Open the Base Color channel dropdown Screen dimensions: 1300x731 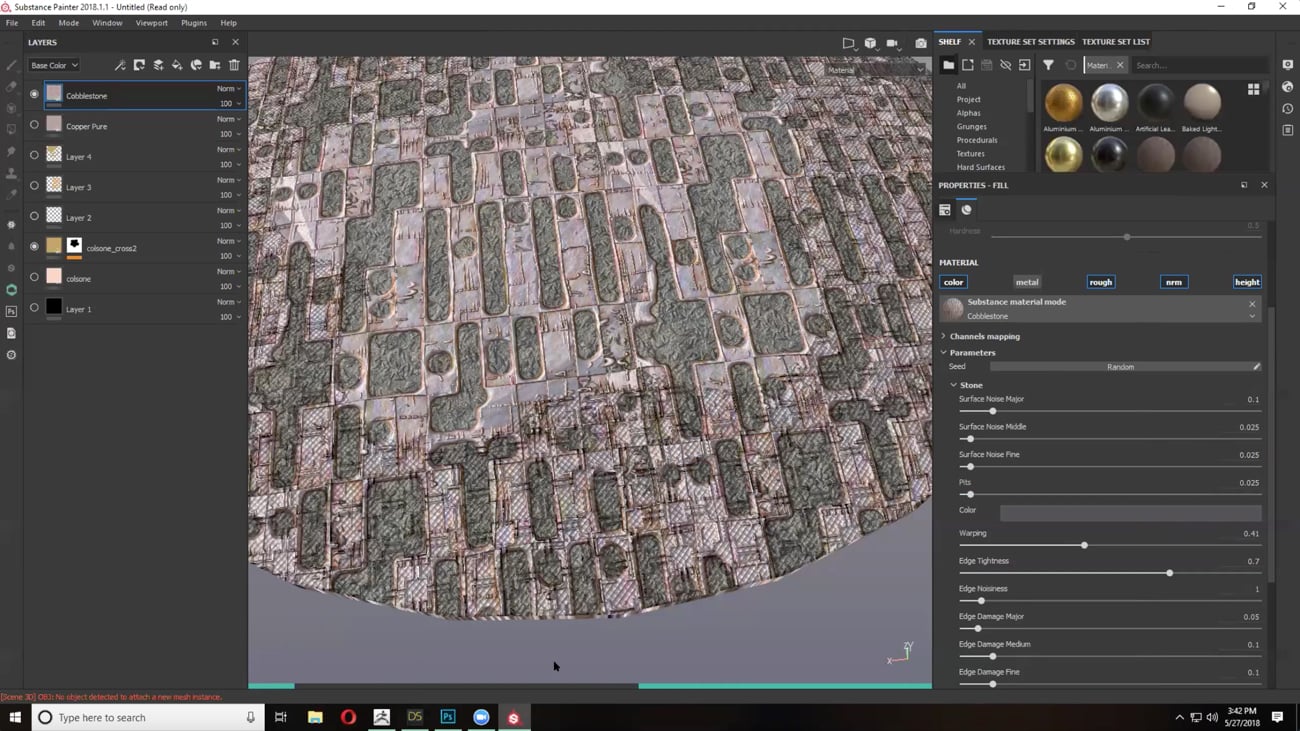point(54,66)
